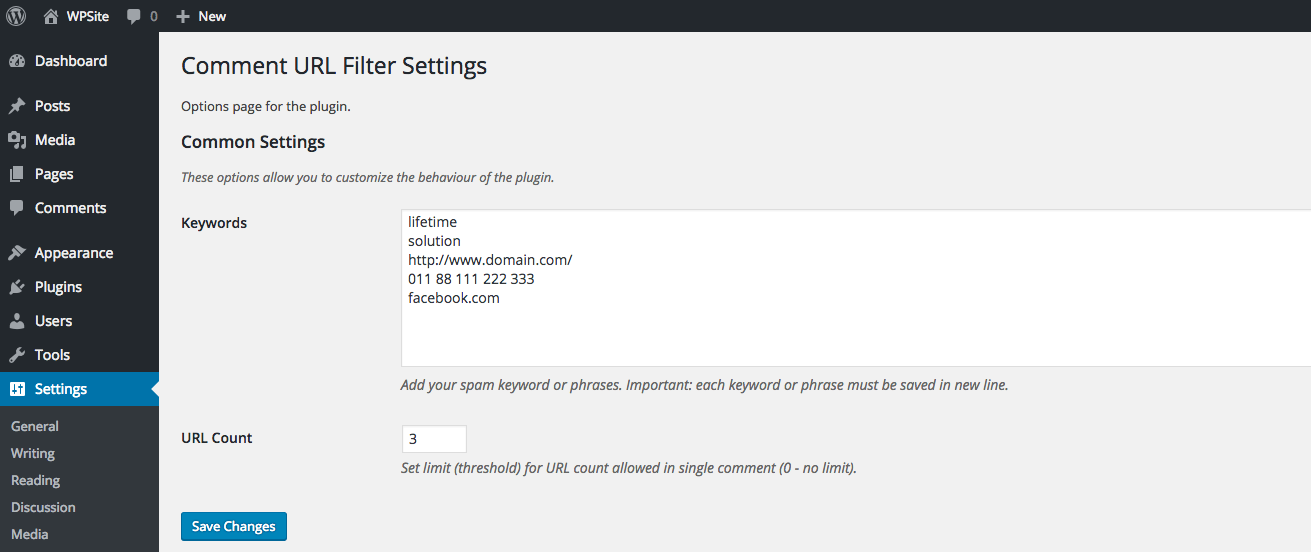This screenshot has height=552, width=1311.
Task: Click the Media library icon
Action: pyautogui.click(x=16, y=140)
